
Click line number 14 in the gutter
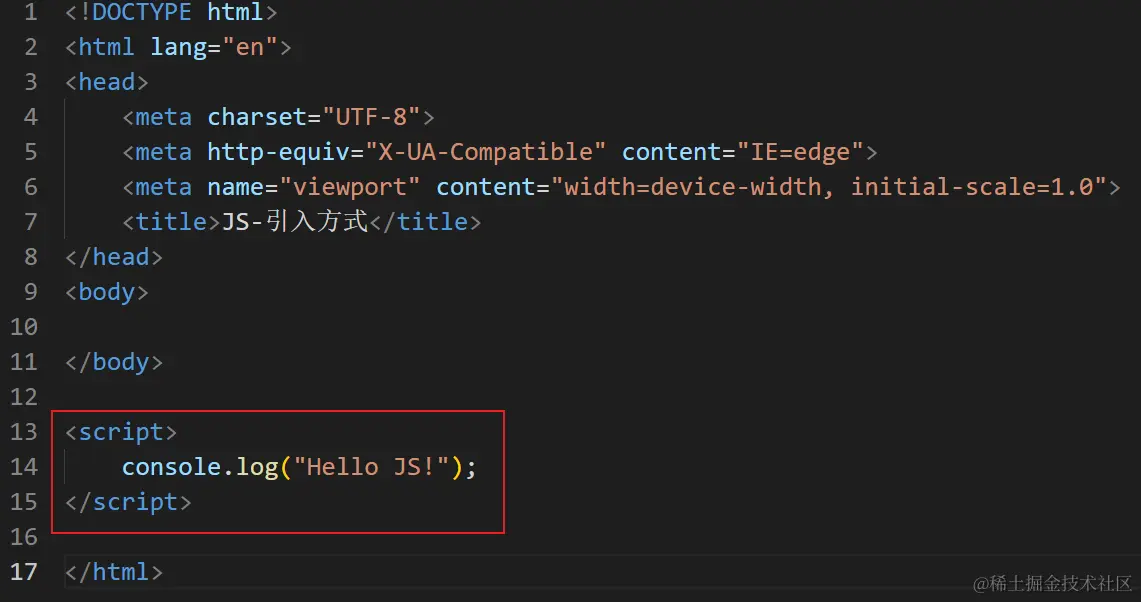[x=24, y=467]
